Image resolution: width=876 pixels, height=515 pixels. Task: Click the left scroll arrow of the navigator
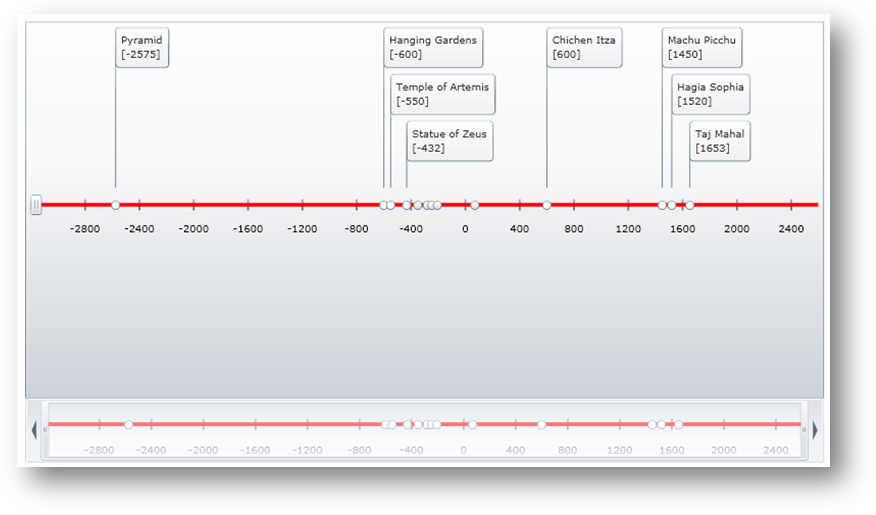point(34,430)
